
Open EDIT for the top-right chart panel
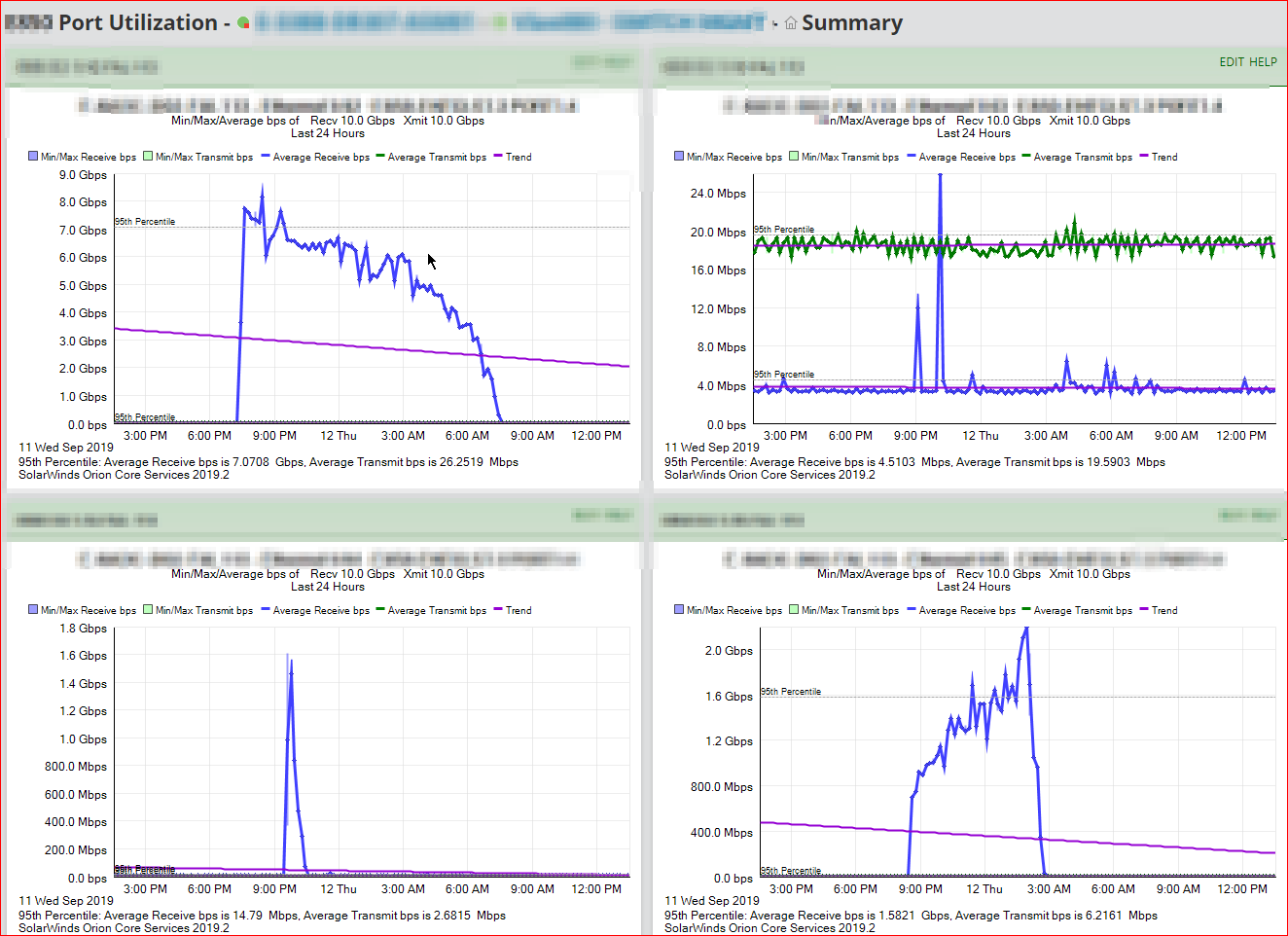(1232, 62)
